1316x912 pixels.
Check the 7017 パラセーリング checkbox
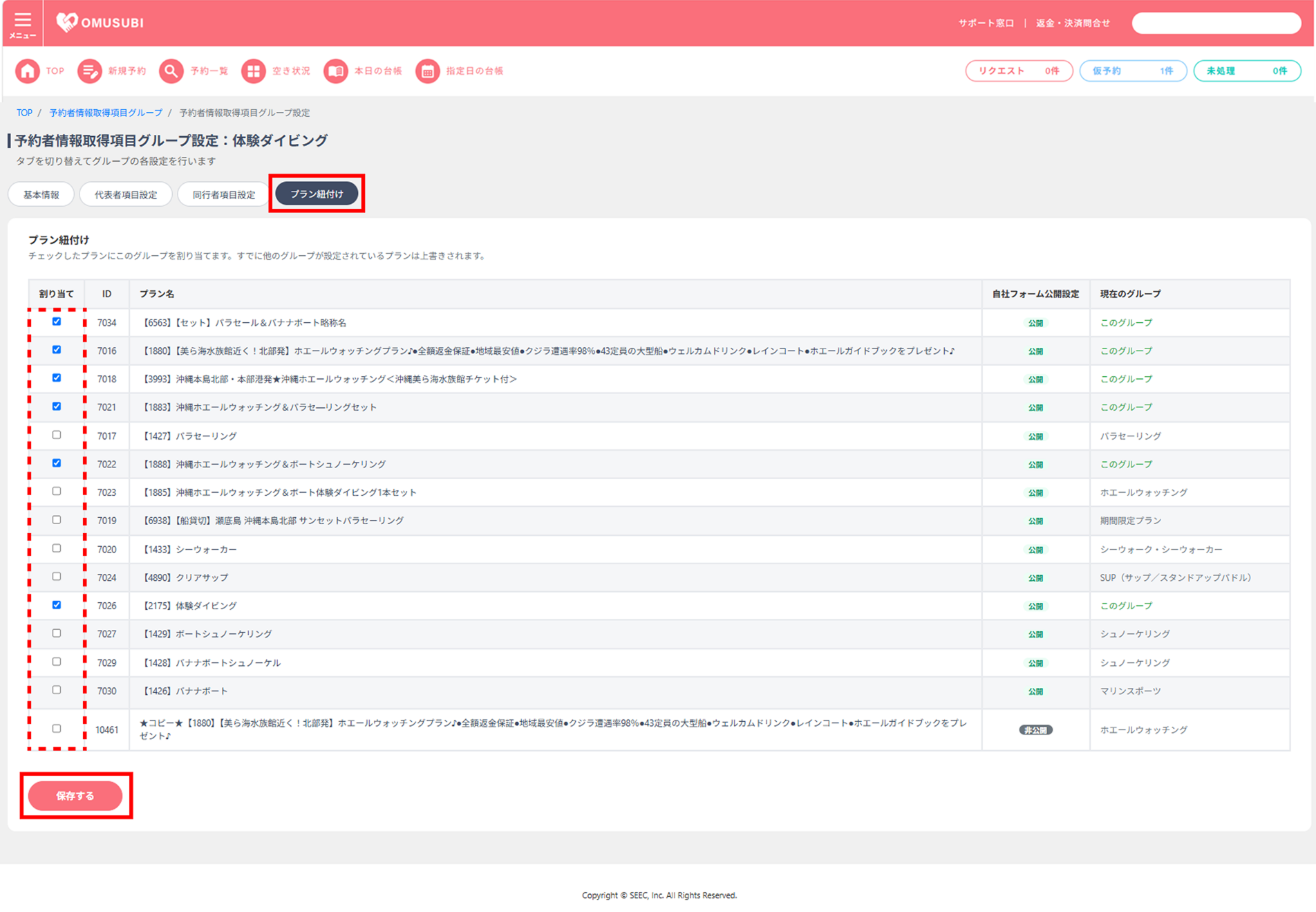tap(57, 435)
